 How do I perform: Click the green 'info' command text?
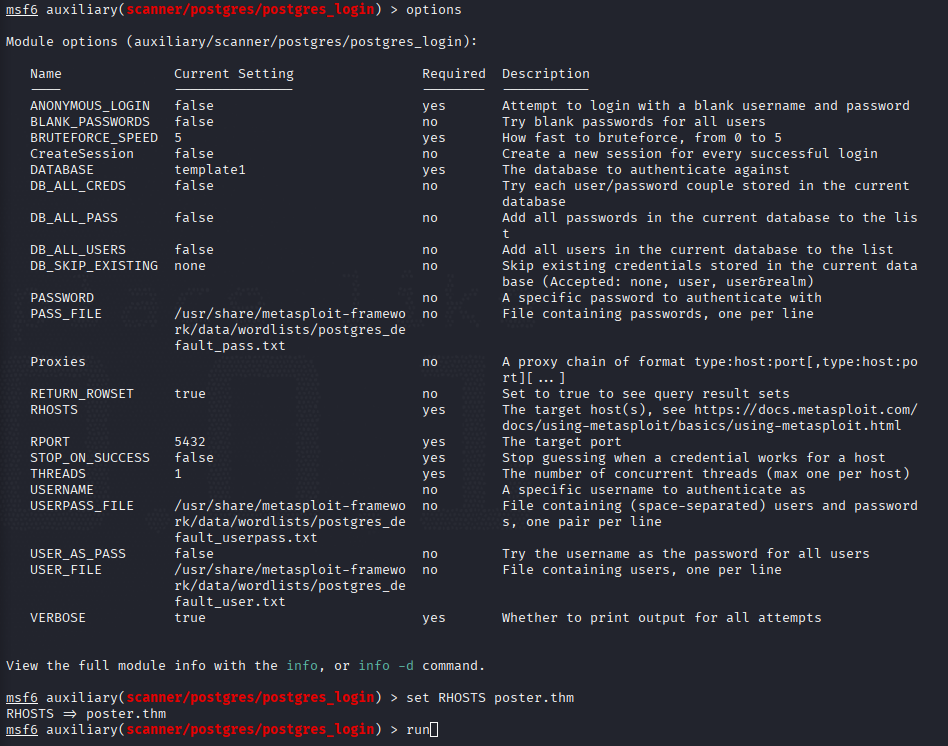(302, 666)
